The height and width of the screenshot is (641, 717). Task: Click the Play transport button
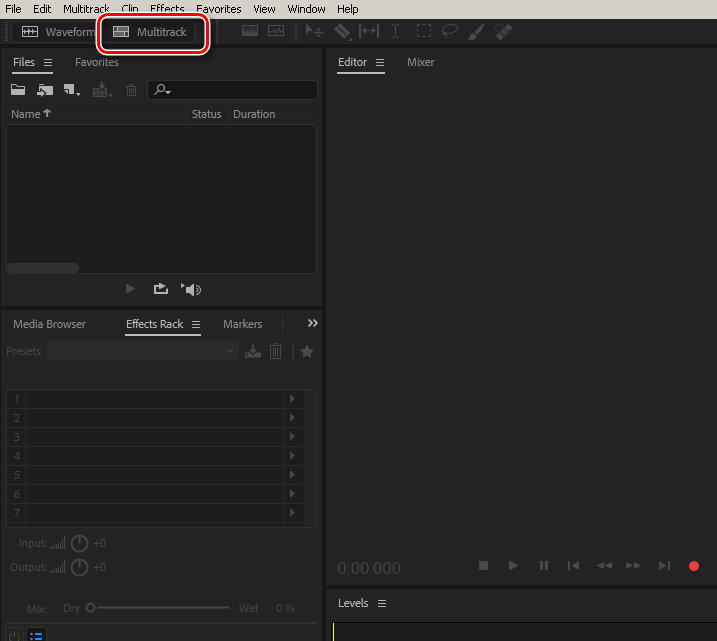[x=513, y=566]
